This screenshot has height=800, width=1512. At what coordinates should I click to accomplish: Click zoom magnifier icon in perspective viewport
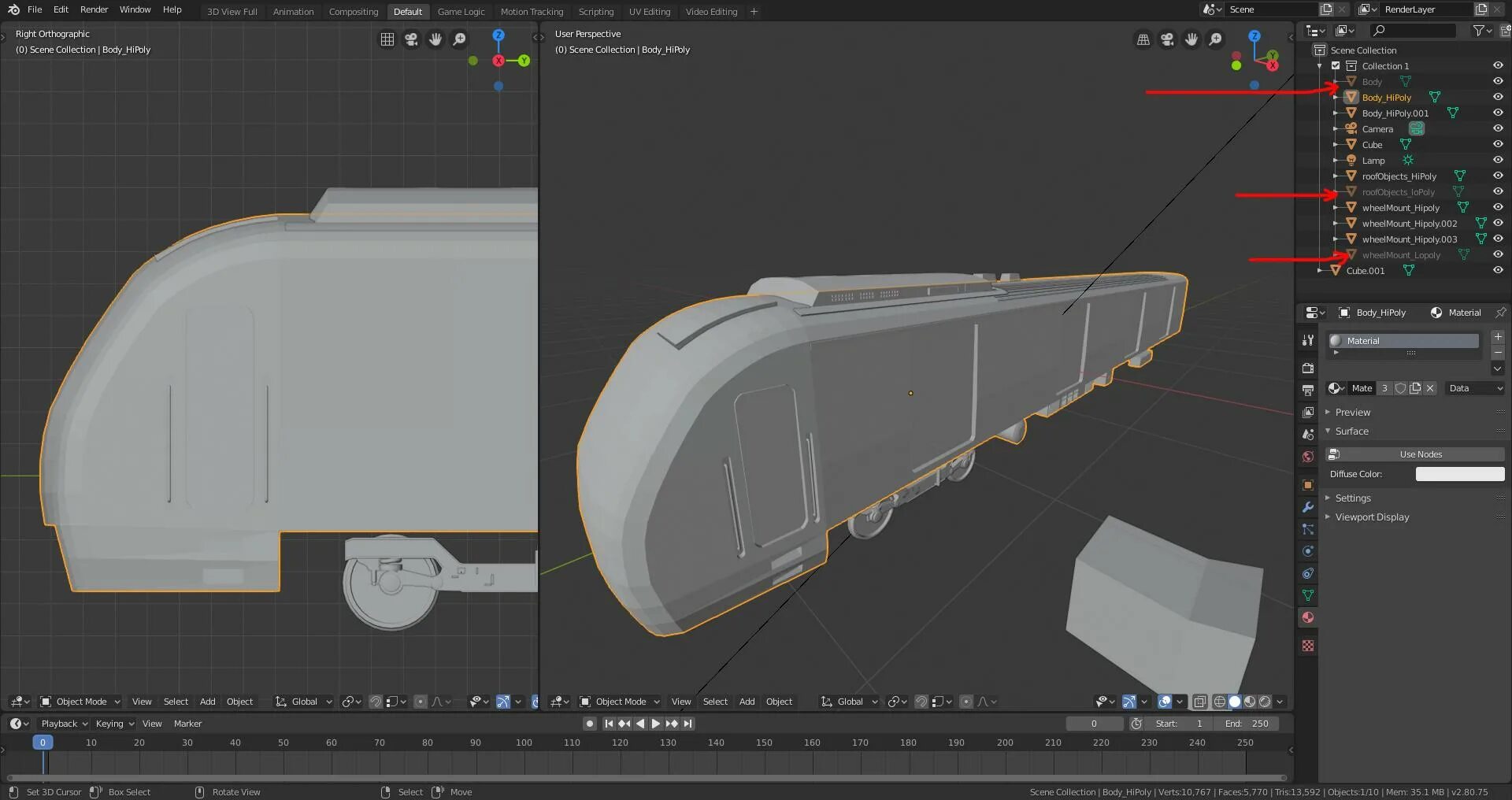click(x=1216, y=39)
